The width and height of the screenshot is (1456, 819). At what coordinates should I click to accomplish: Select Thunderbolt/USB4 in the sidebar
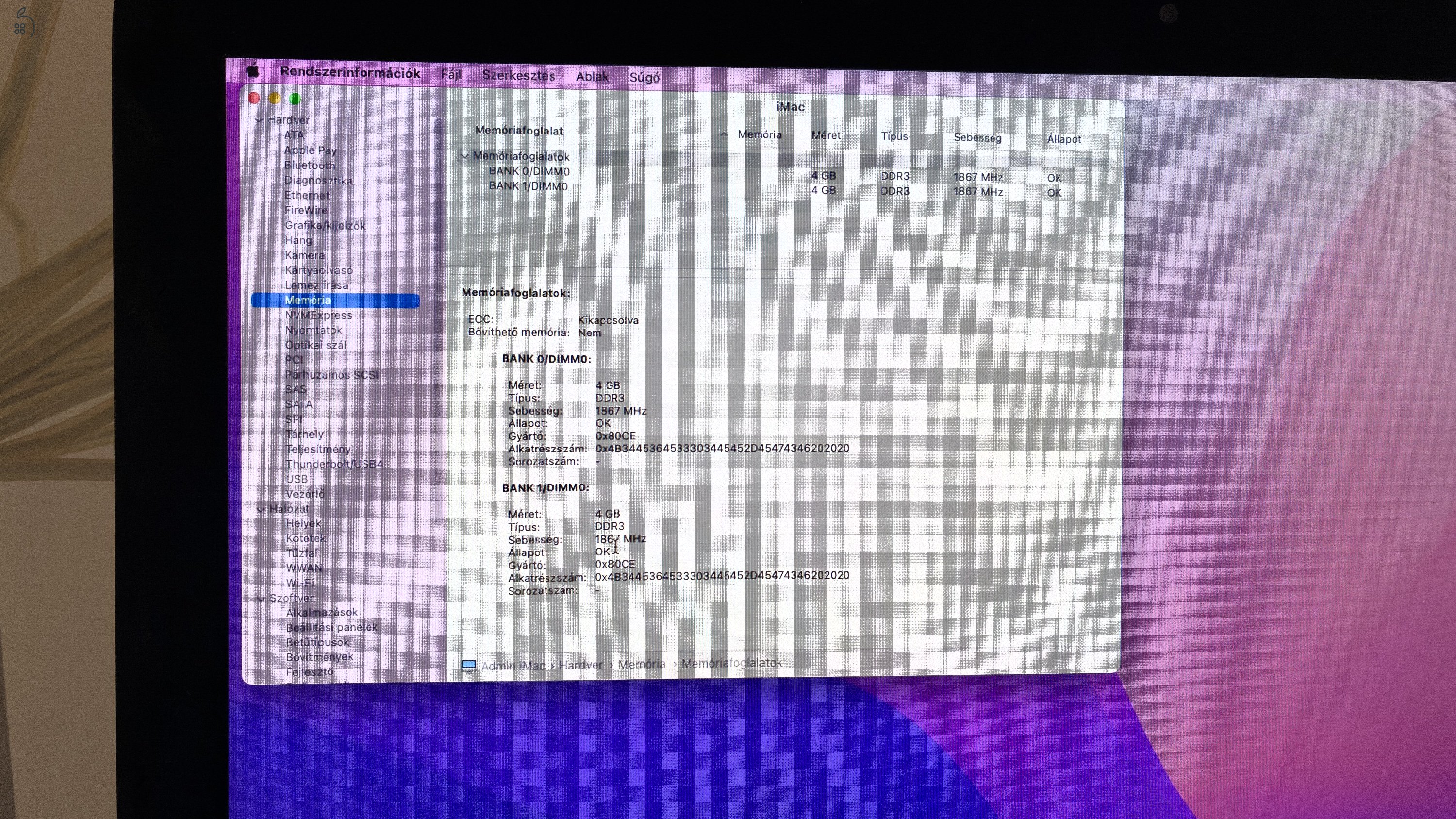334,464
